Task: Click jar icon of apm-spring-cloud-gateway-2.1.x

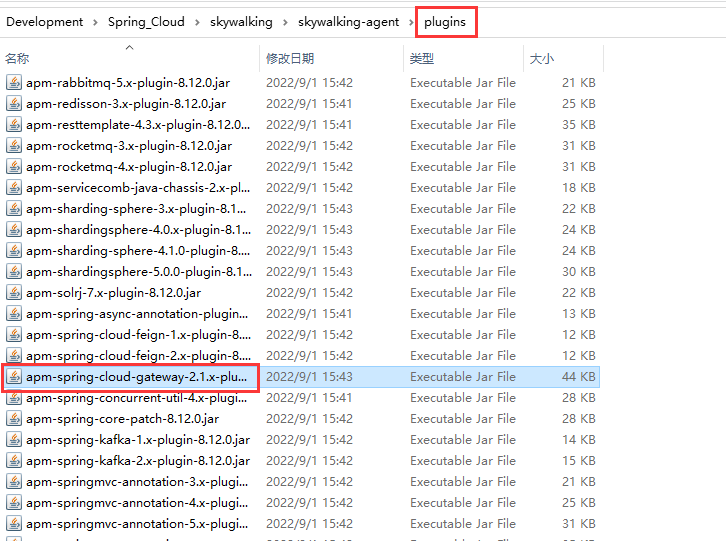Action: 14,377
